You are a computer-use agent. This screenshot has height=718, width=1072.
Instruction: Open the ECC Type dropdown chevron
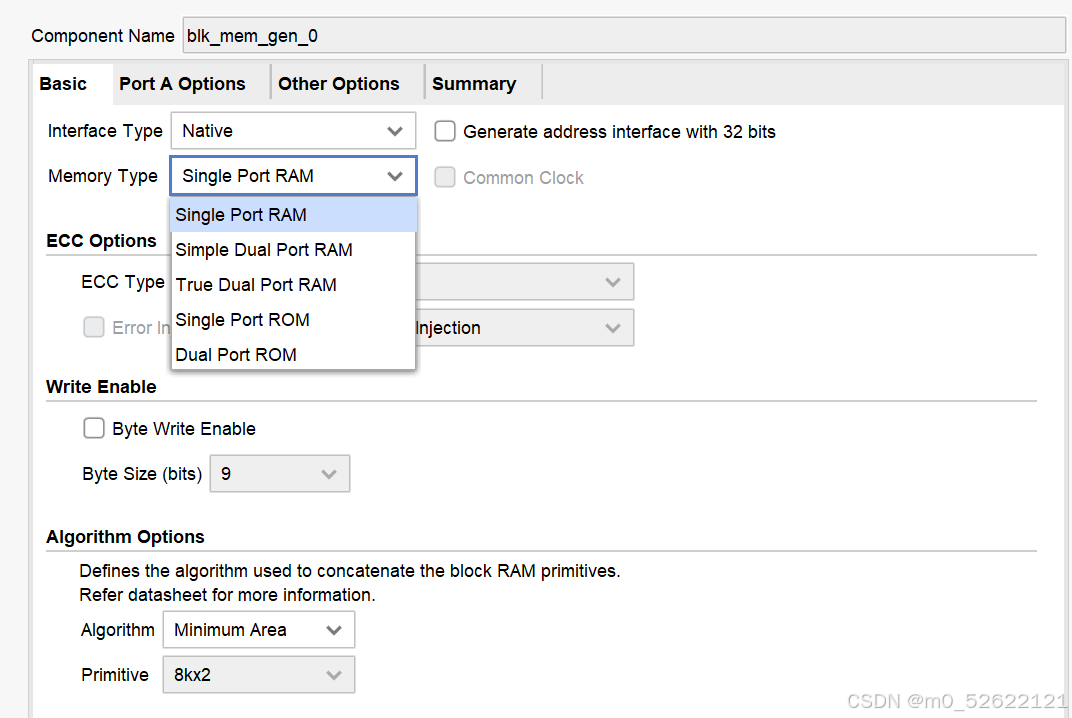tap(613, 282)
